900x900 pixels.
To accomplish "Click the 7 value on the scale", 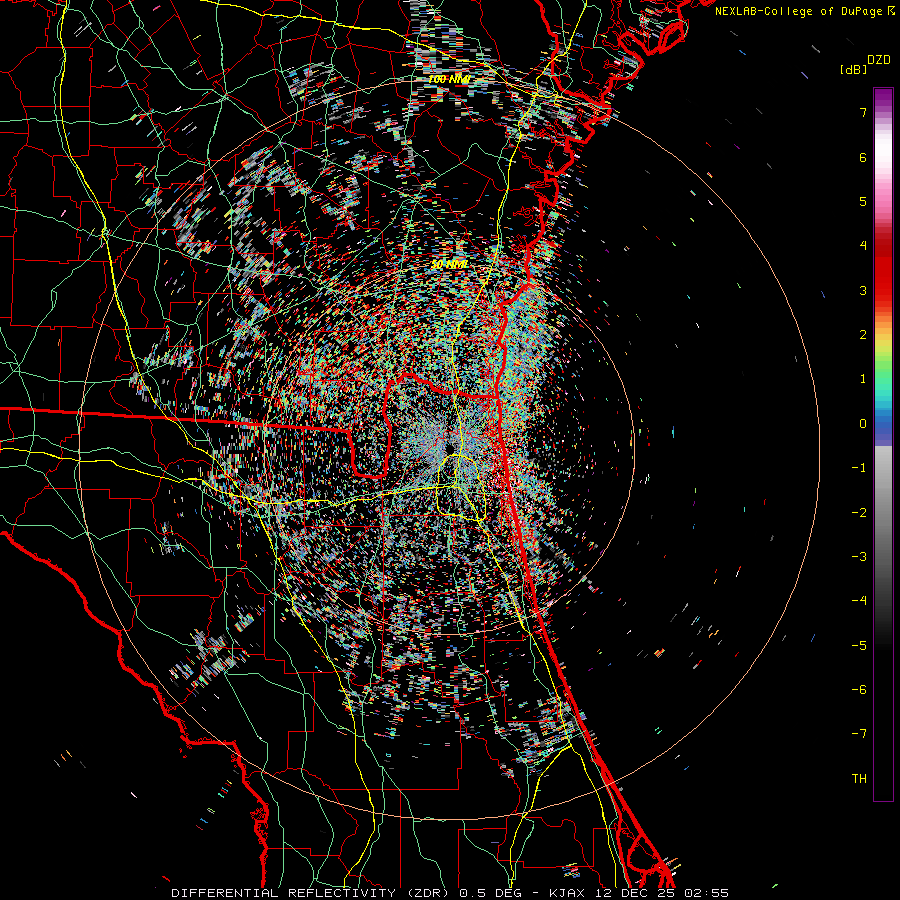I will 863,112.
